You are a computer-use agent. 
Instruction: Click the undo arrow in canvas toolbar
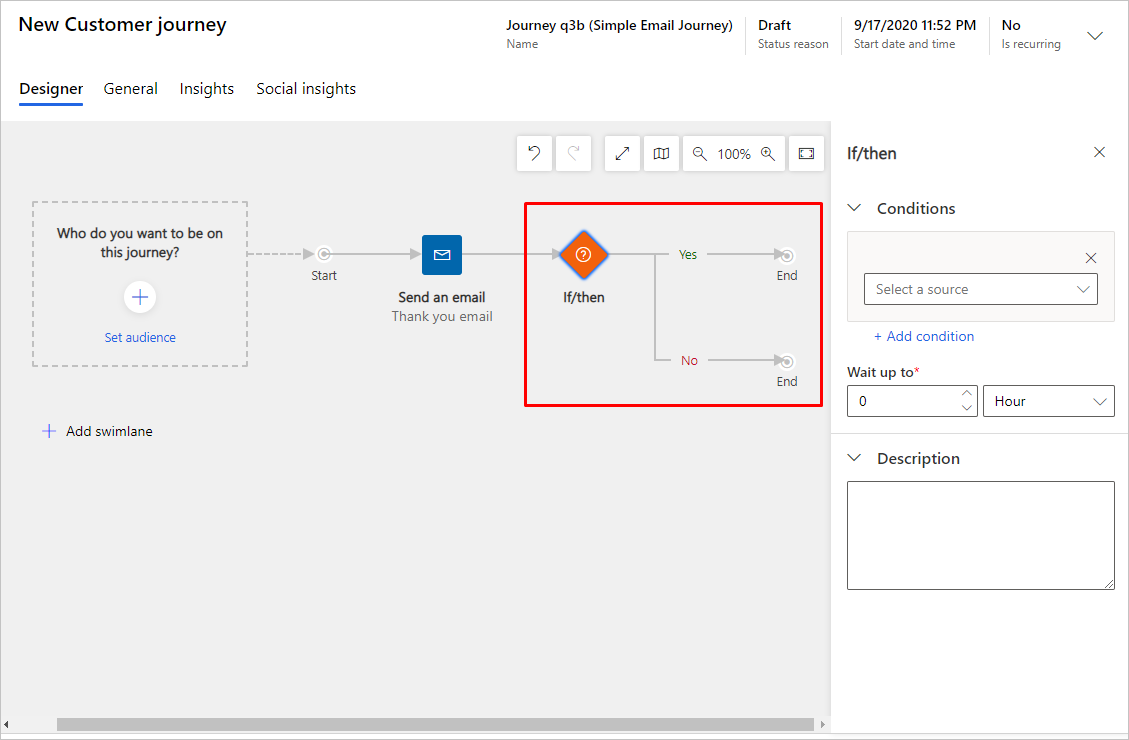pyautogui.click(x=534, y=153)
